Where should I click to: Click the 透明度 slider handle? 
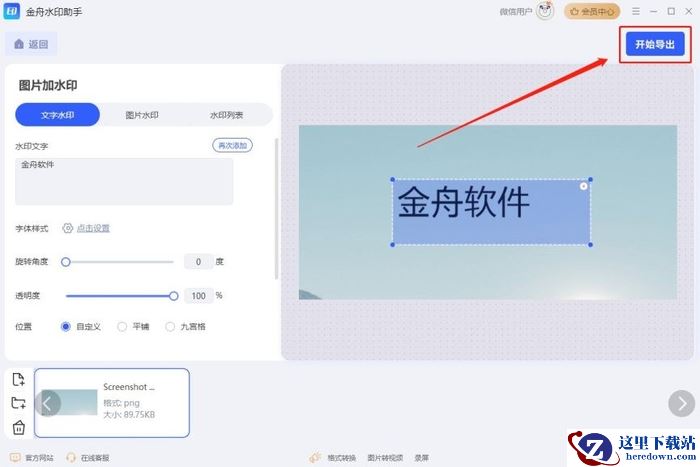[174, 296]
